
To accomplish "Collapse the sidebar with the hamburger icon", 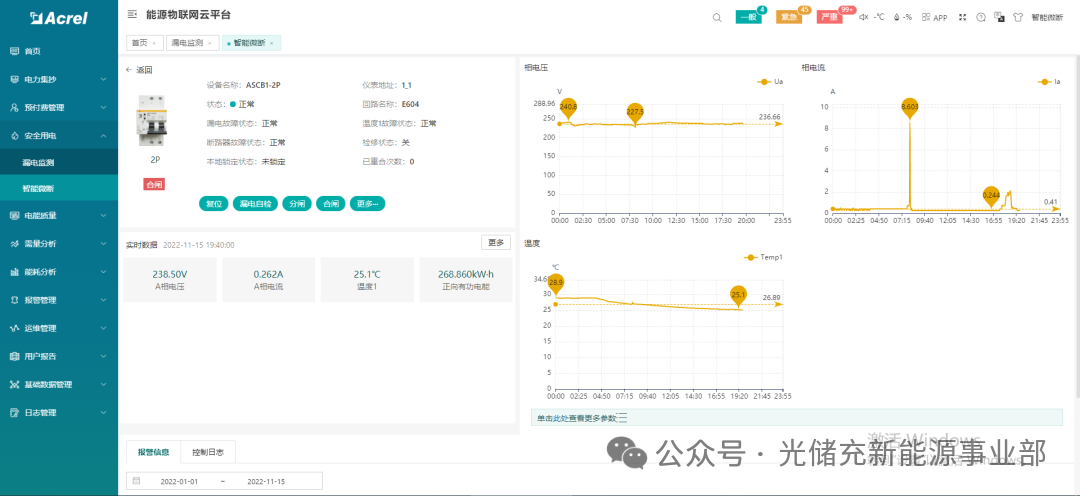I will tap(132, 14).
